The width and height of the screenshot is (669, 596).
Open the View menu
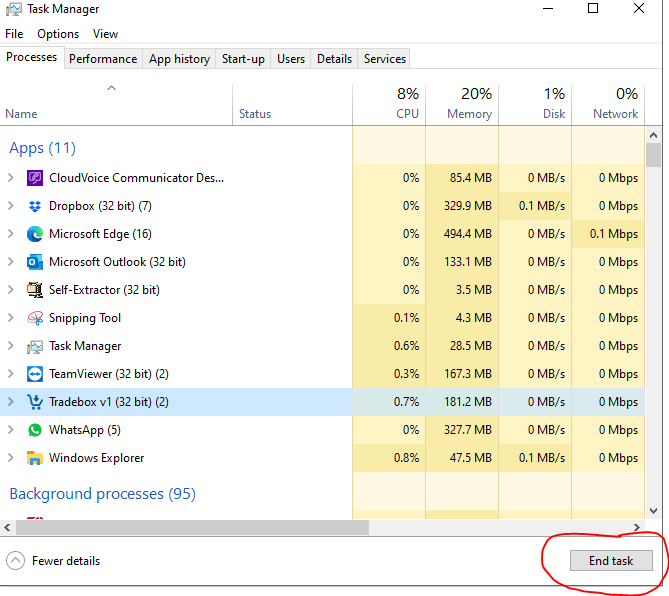tap(105, 34)
